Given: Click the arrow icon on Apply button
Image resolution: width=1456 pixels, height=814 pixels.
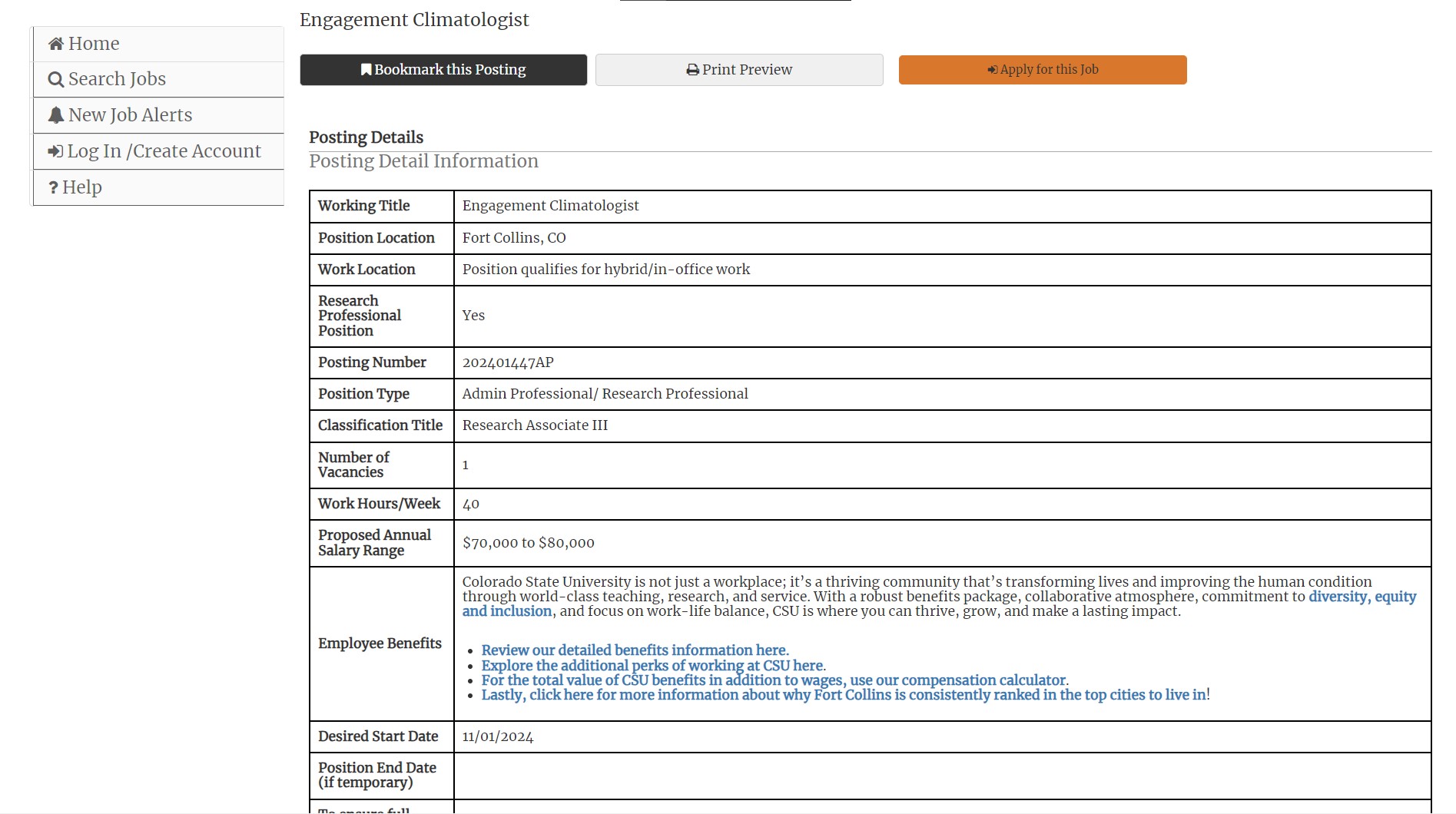Looking at the screenshot, I should click(x=992, y=70).
